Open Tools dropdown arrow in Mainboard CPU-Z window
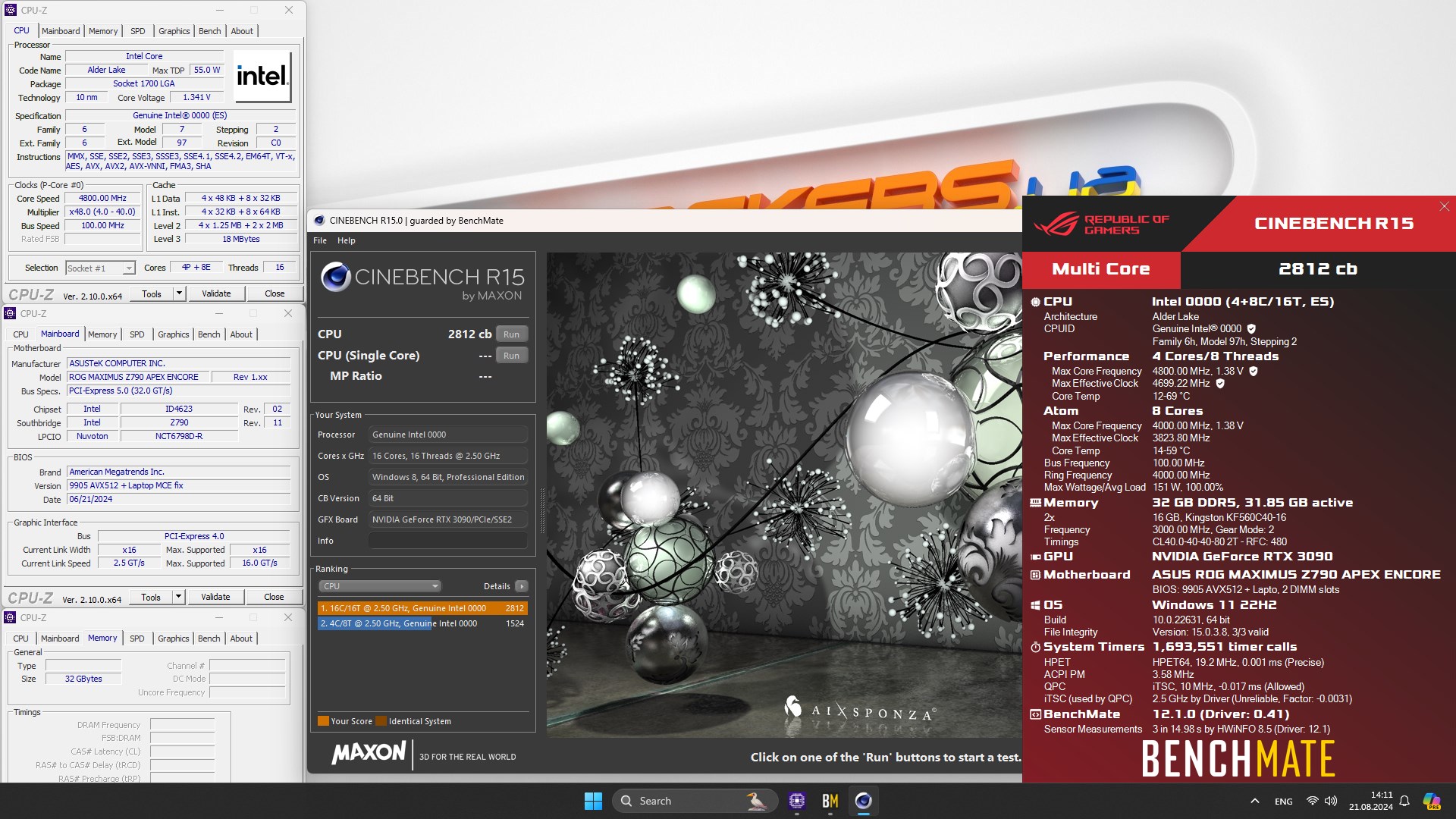The image size is (1456, 819). coord(178,597)
